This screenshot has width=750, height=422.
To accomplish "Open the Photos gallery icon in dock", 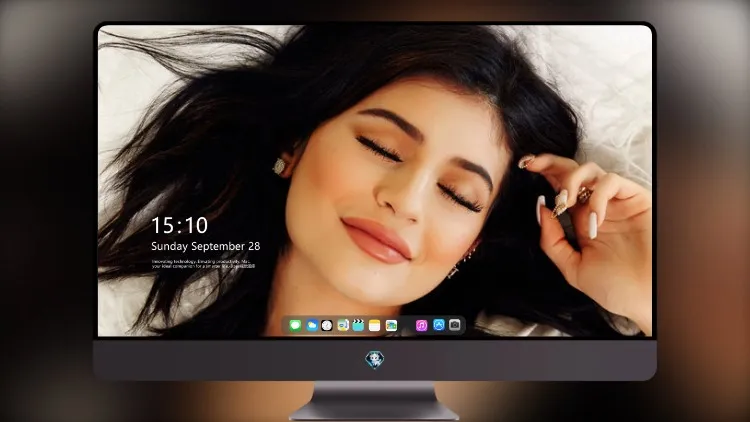I will pyautogui.click(x=391, y=325).
